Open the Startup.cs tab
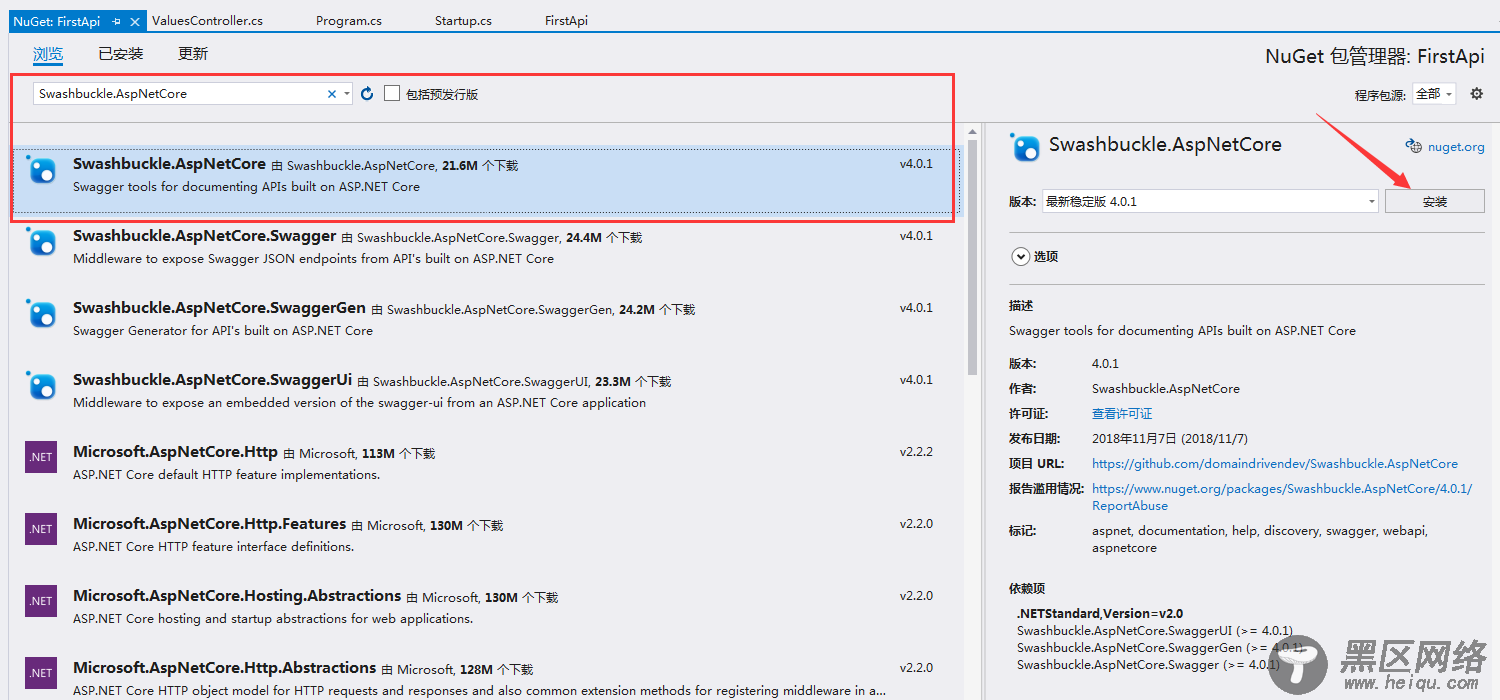1500x700 pixels. click(463, 21)
